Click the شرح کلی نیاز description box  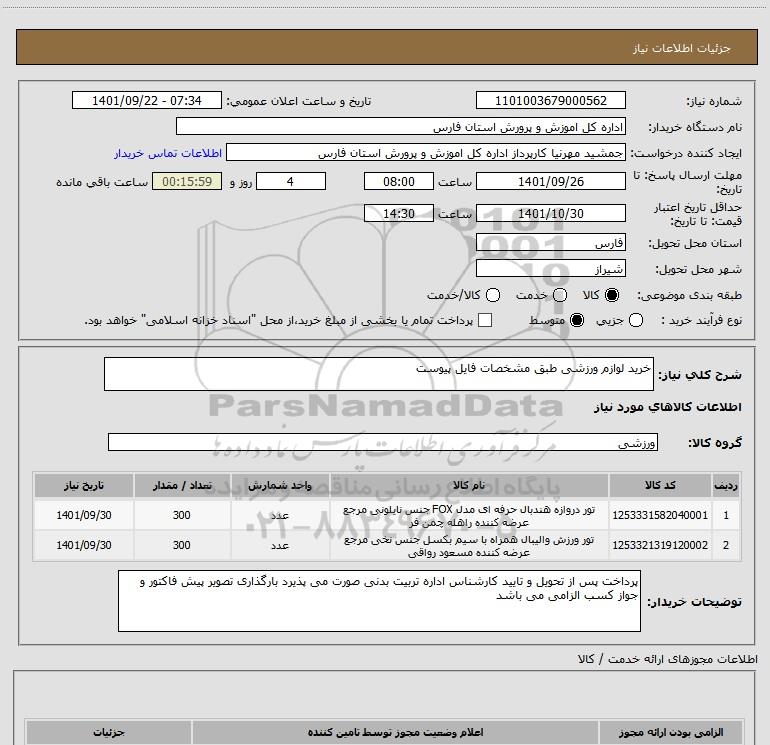click(x=379, y=374)
